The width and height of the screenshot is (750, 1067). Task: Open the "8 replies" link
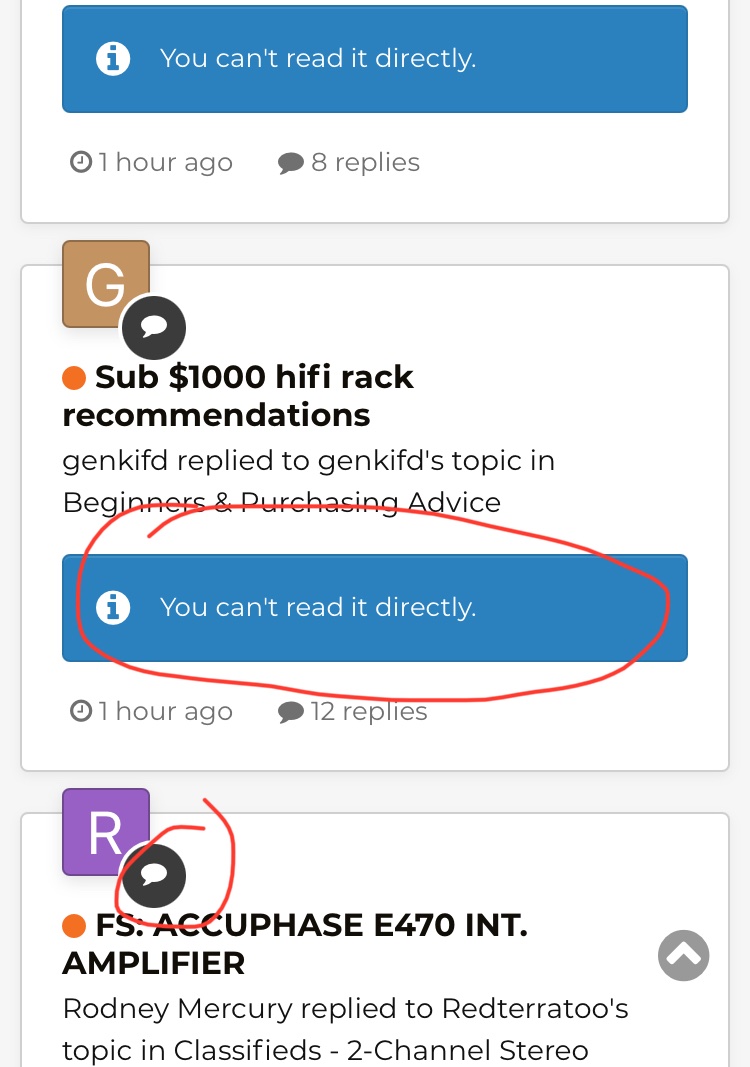coord(364,162)
